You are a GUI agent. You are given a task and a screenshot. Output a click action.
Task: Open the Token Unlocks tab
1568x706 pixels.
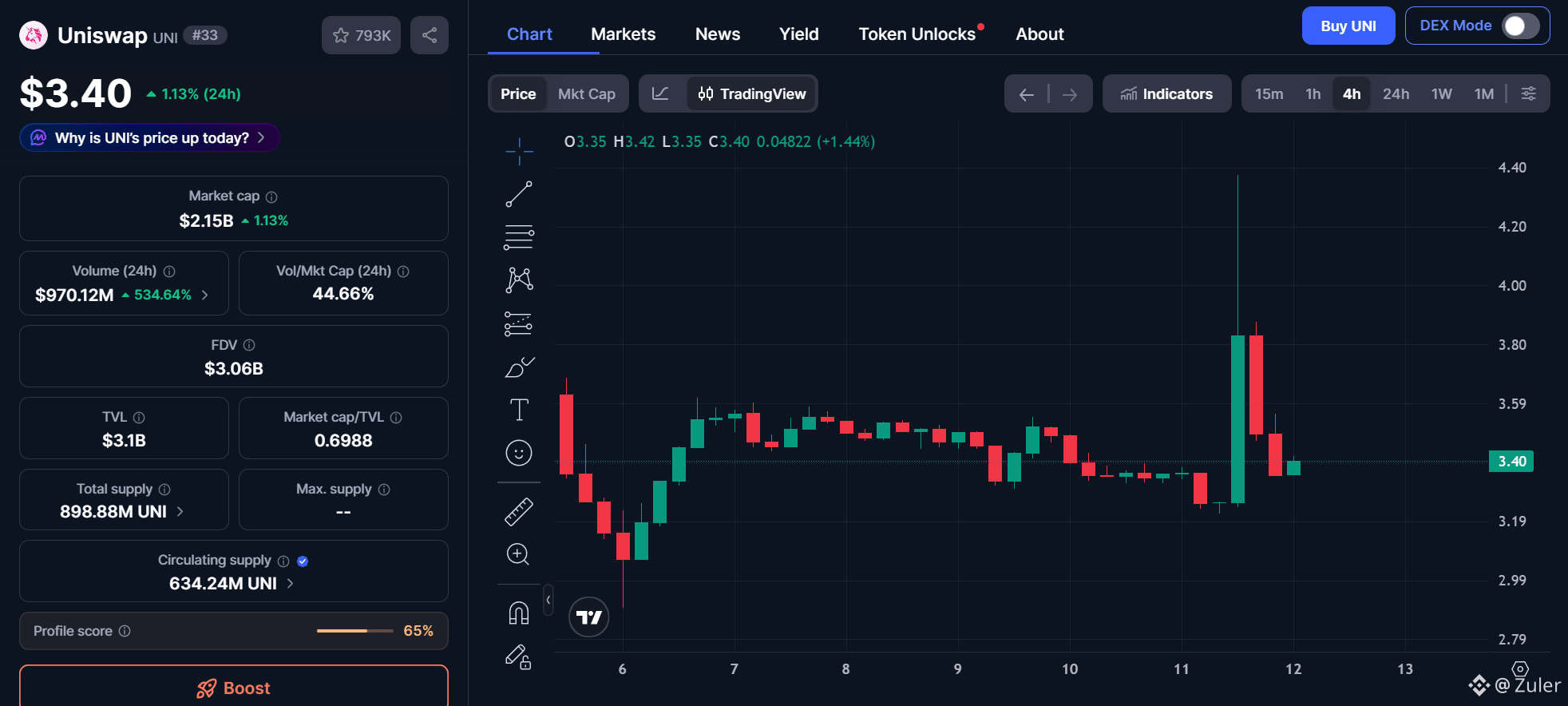(917, 34)
